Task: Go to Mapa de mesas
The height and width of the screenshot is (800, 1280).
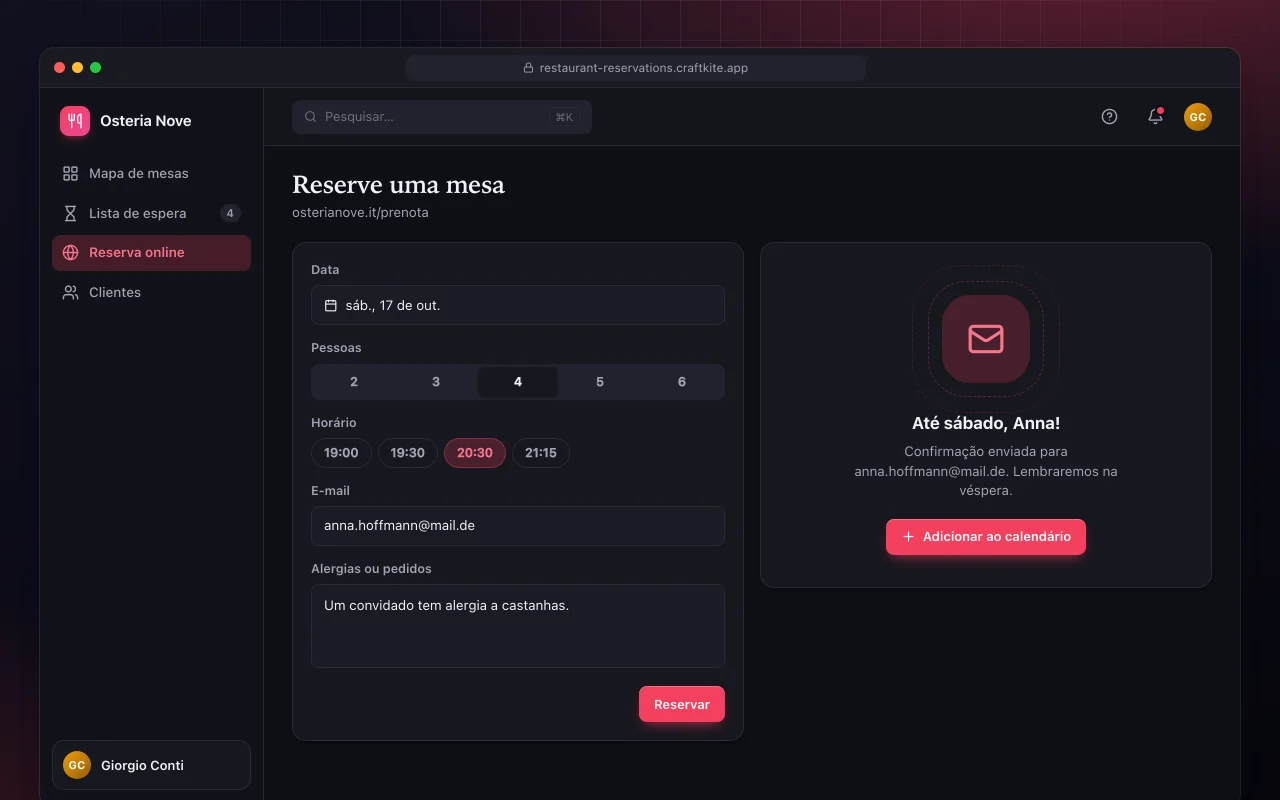Action: point(151,173)
